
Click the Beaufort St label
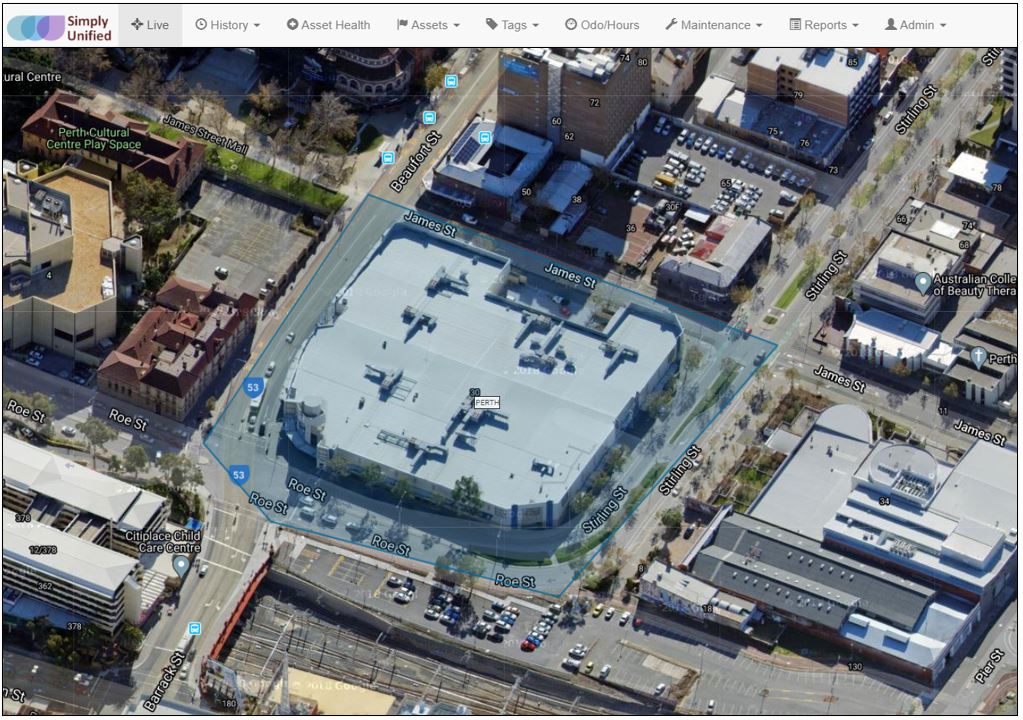(416, 162)
